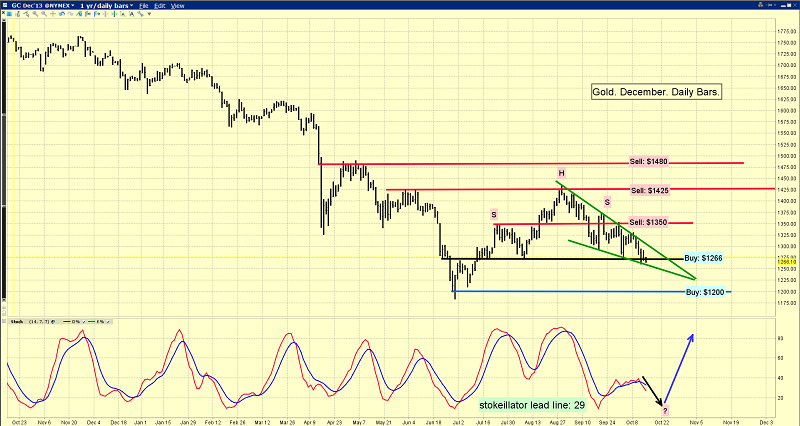Toggle the red K% line checkbox
Viewport: 800px width, 426px height.
click(x=108, y=322)
